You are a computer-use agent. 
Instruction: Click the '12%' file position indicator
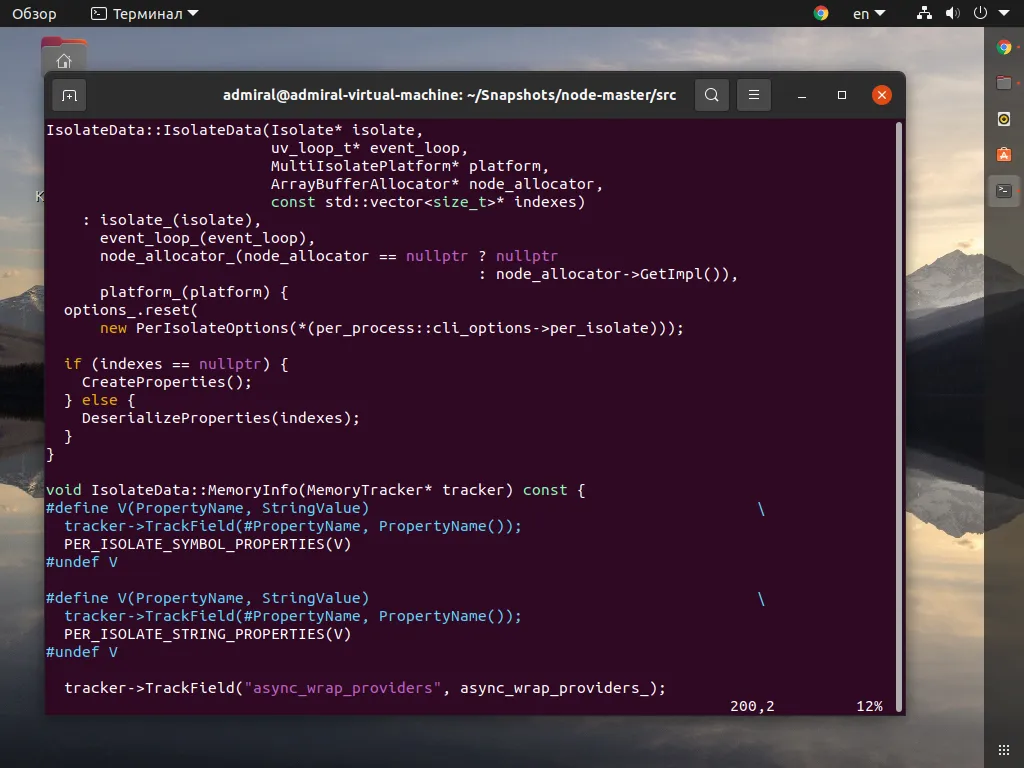869,706
